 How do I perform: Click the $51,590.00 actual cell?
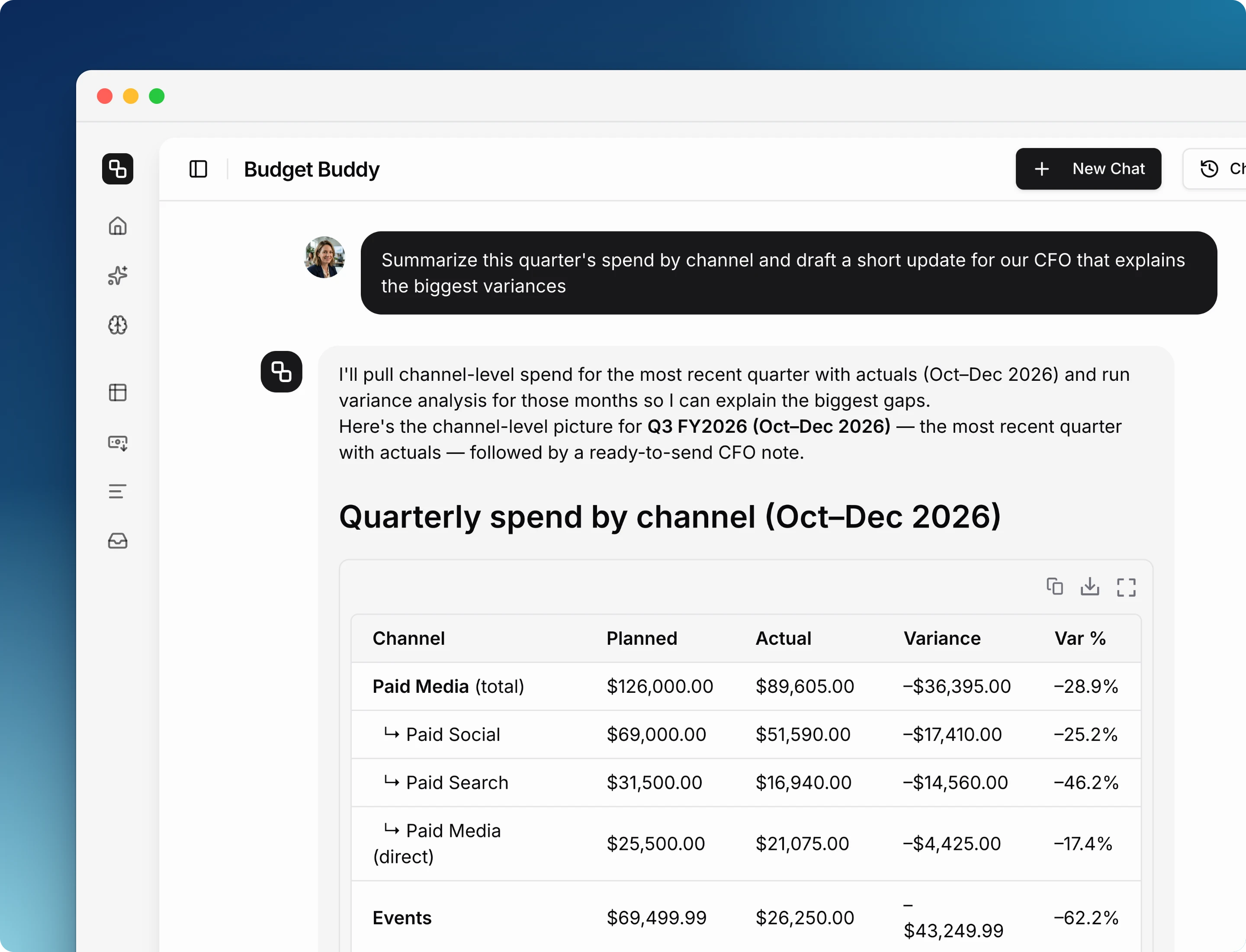click(x=803, y=735)
